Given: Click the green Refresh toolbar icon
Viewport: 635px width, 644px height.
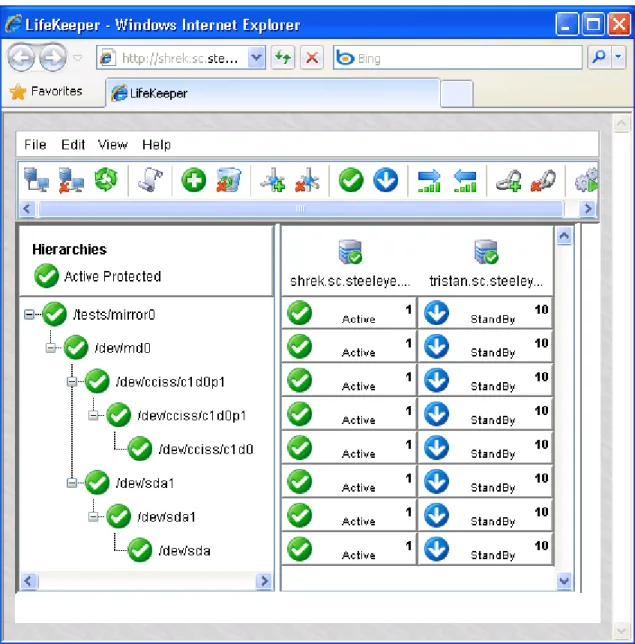Looking at the screenshot, I should point(106,179).
